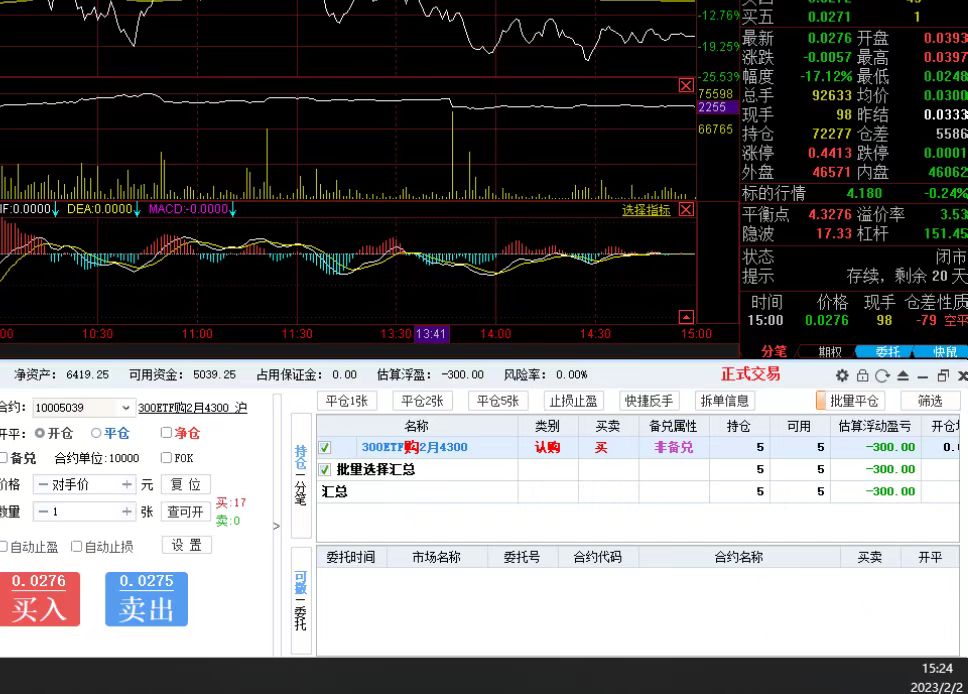Click taskbar clock showing 15:24
968x694 pixels.
[x=937, y=668]
